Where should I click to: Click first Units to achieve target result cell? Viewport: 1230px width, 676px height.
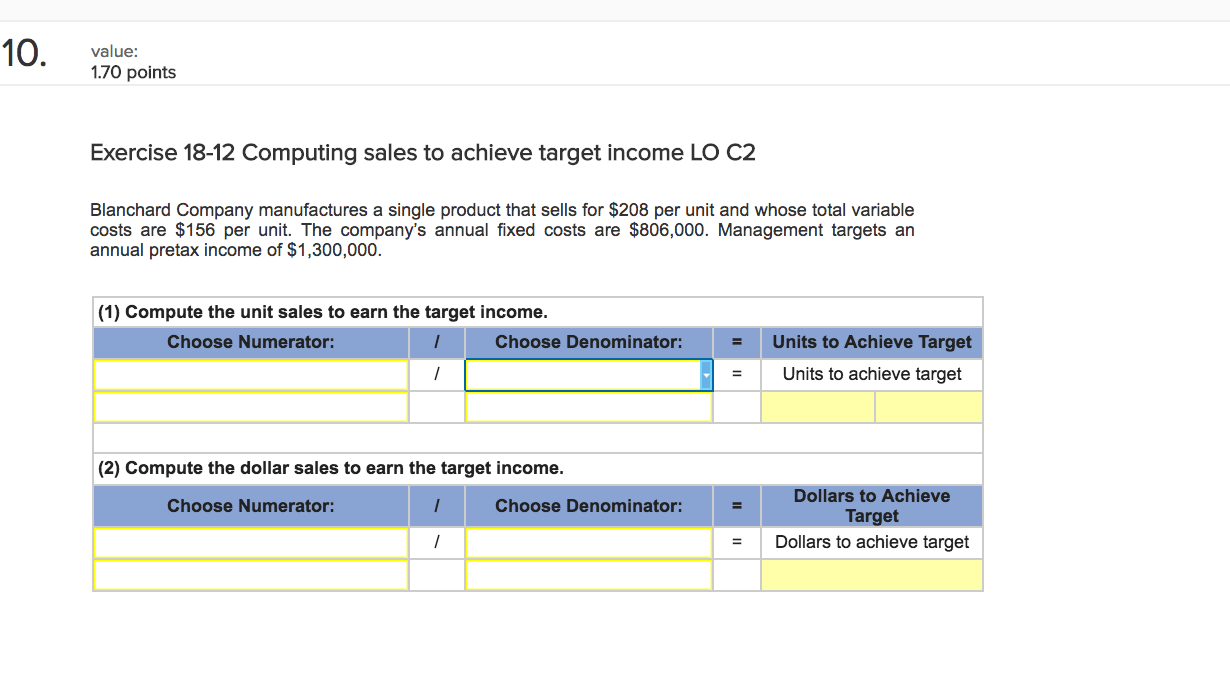pyautogui.click(x=817, y=407)
